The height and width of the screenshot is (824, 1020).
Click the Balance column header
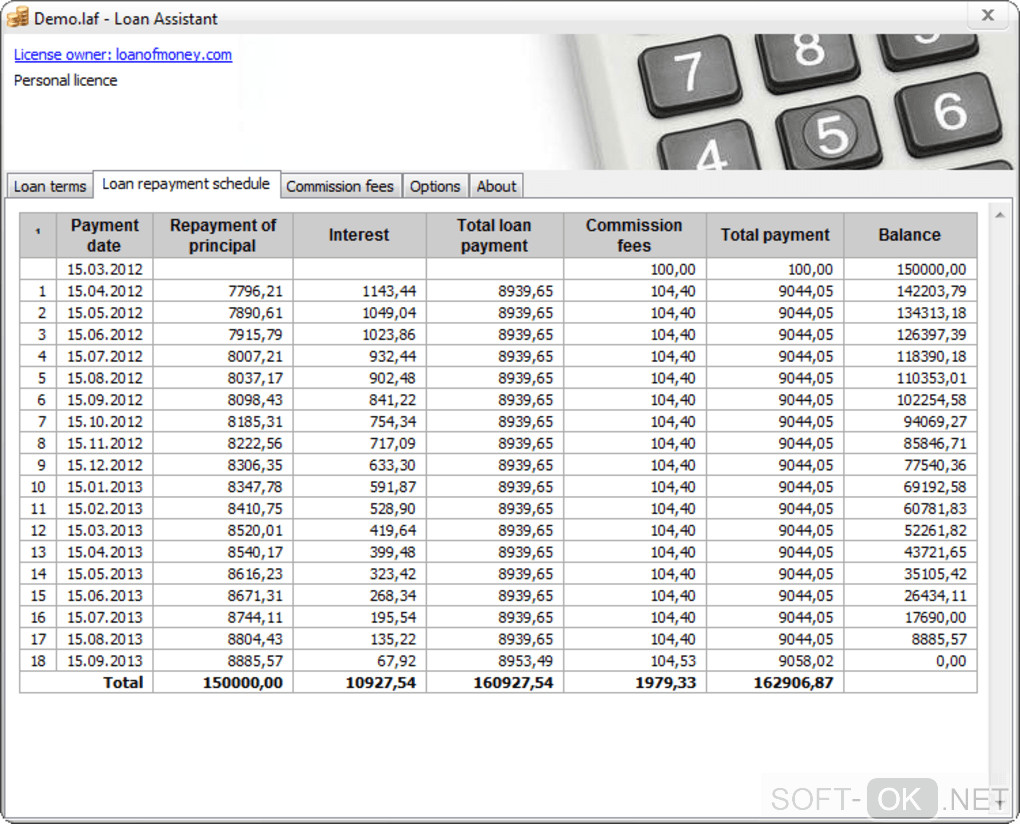coord(909,235)
